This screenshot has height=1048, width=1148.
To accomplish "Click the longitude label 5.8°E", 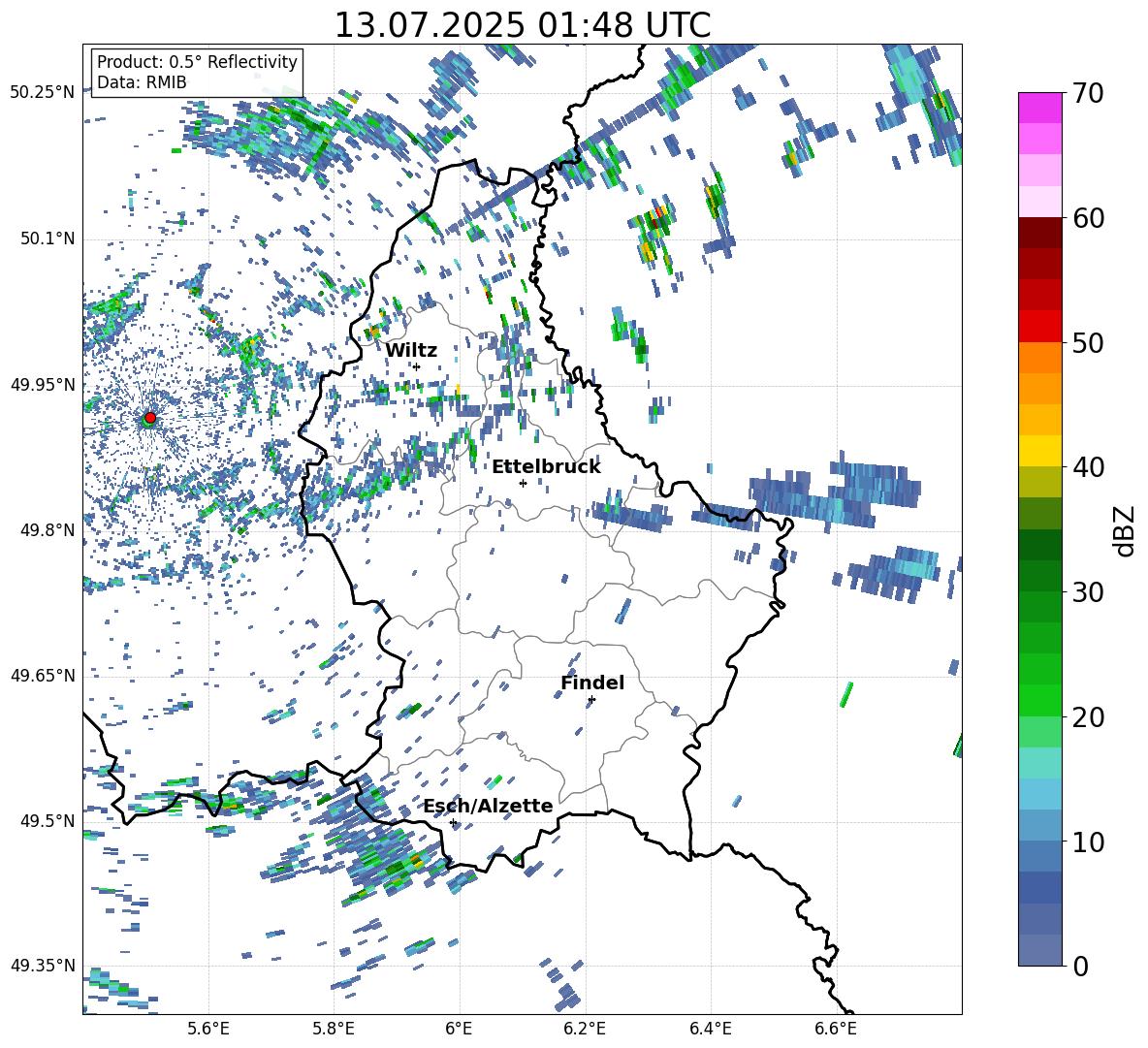I will click(334, 1029).
